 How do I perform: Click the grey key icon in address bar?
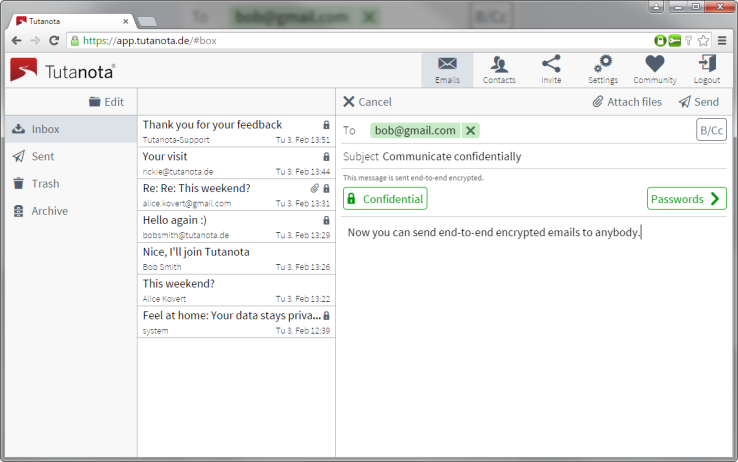coord(689,41)
